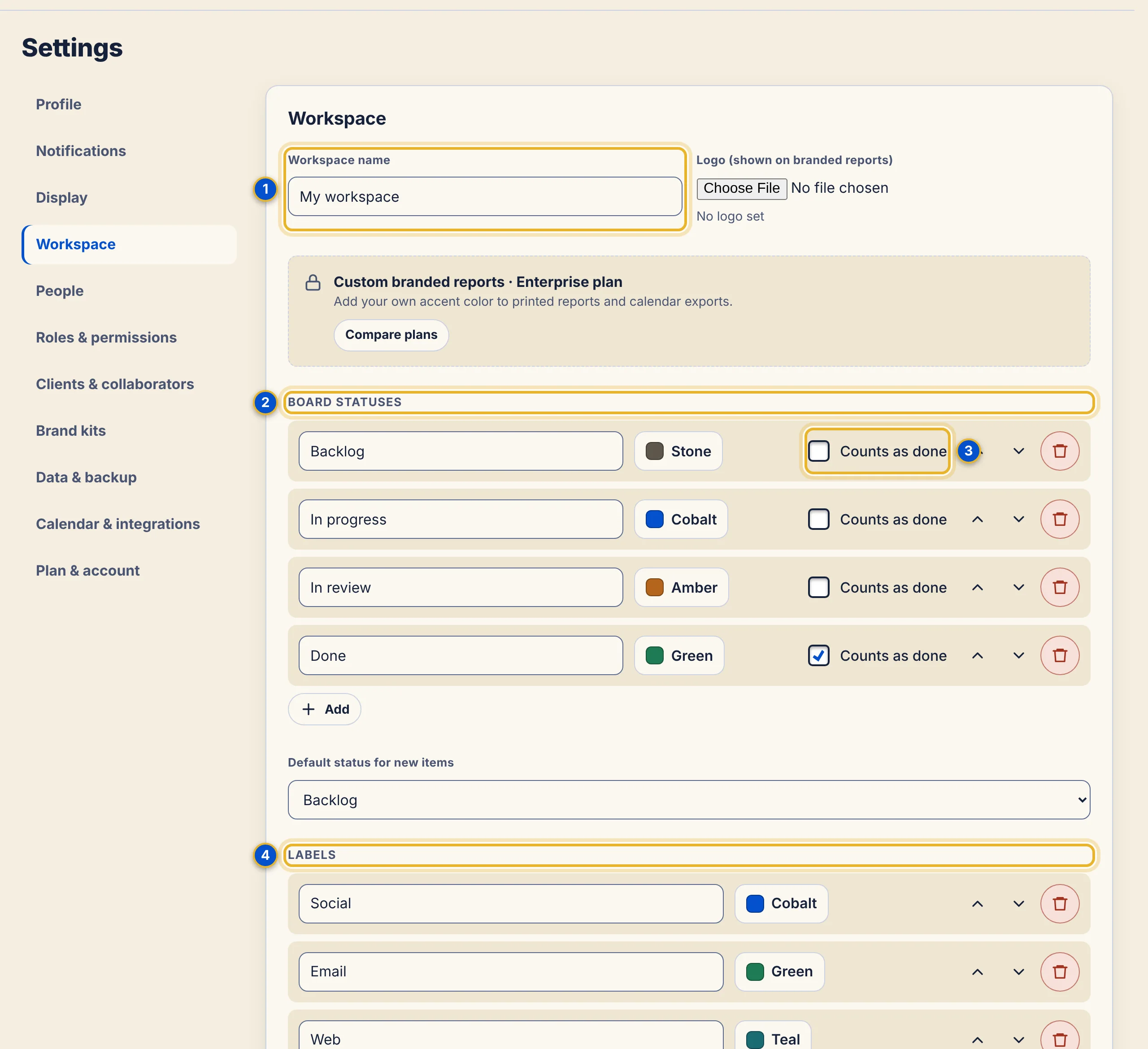The image size is (1148, 1049).
Task: Remove the Email label via trash icon
Action: [x=1059, y=971]
